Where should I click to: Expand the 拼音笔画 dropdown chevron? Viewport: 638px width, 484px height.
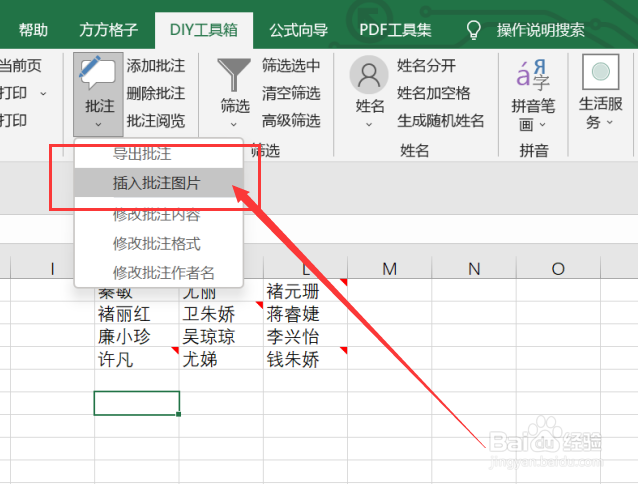(542, 124)
